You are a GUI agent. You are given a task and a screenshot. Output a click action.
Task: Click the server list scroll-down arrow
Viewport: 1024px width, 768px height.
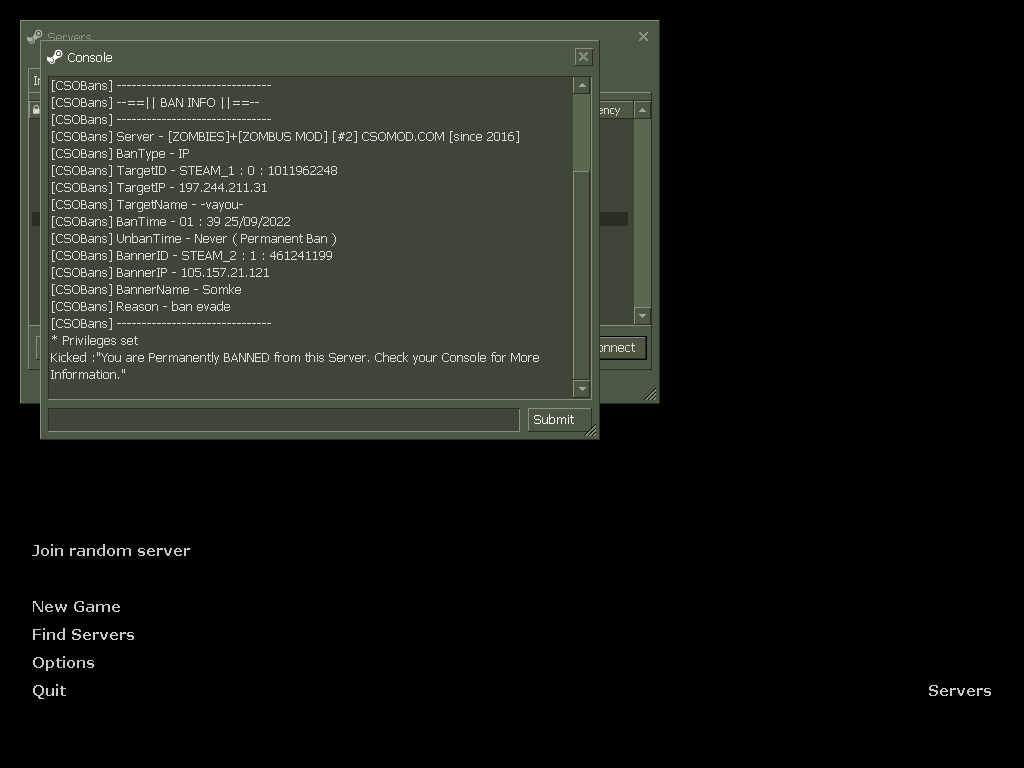[642, 316]
